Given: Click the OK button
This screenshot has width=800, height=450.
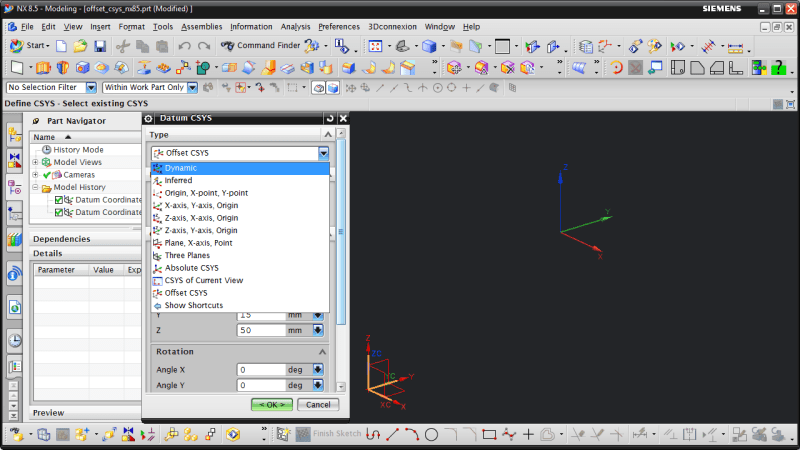Looking at the screenshot, I should tap(271, 404).
